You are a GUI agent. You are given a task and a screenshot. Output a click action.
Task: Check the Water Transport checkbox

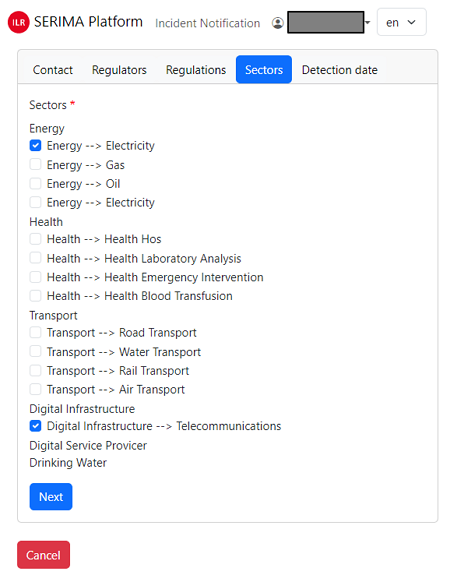36,352
